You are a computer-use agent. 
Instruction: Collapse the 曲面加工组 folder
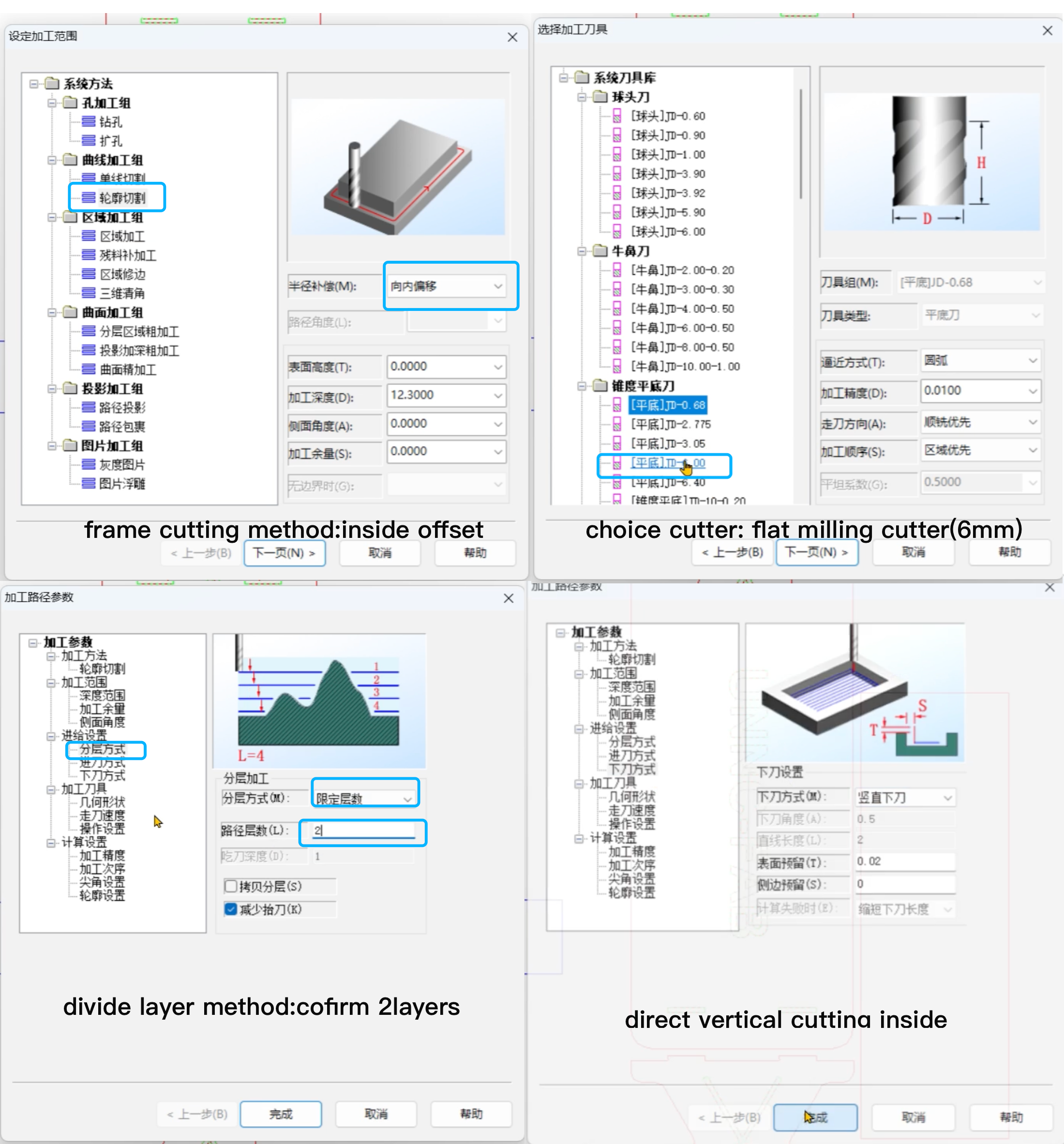52,312
